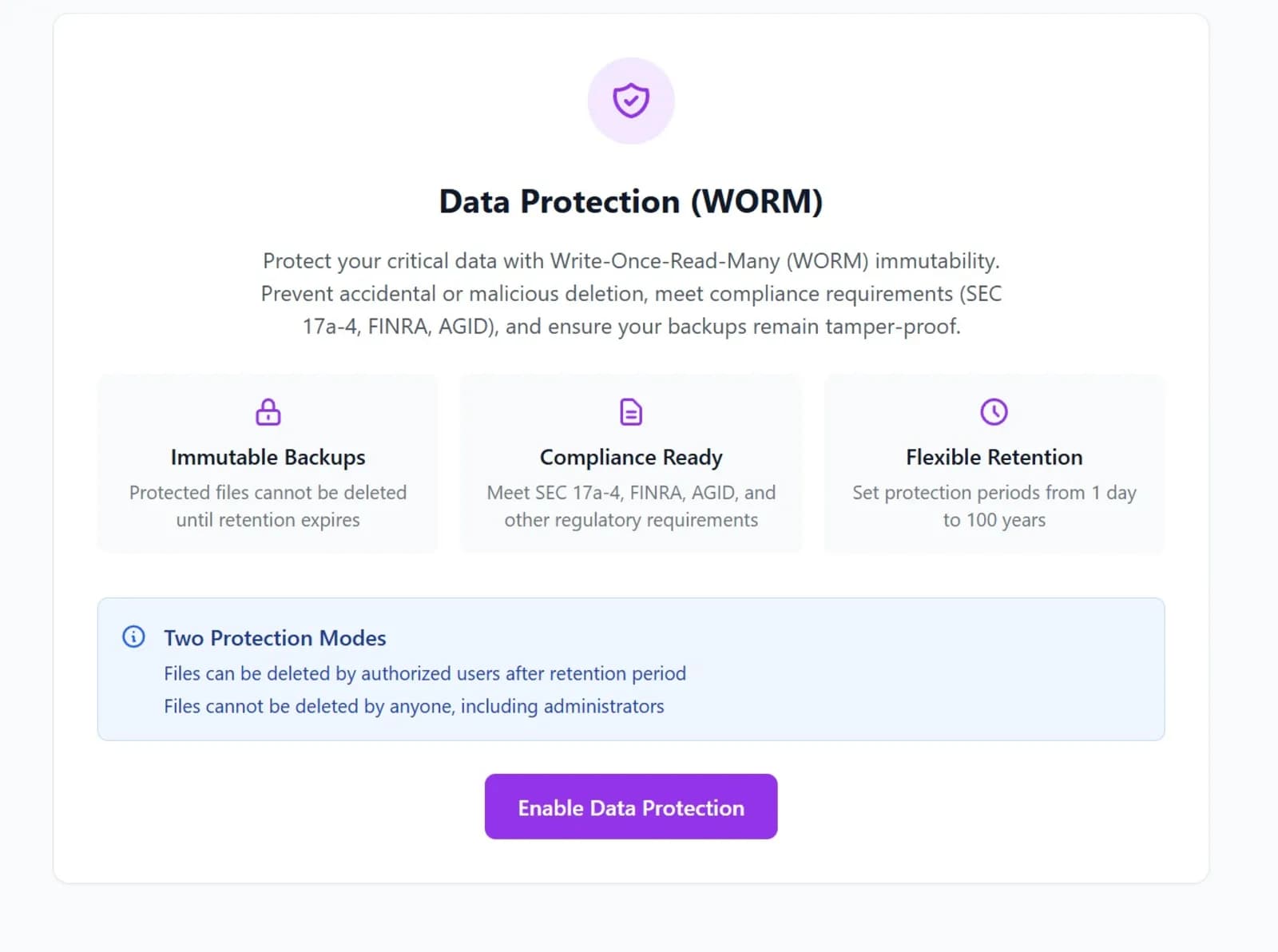
Task: Select the Flexible Retention card
Action: click(x=993, y=463)
